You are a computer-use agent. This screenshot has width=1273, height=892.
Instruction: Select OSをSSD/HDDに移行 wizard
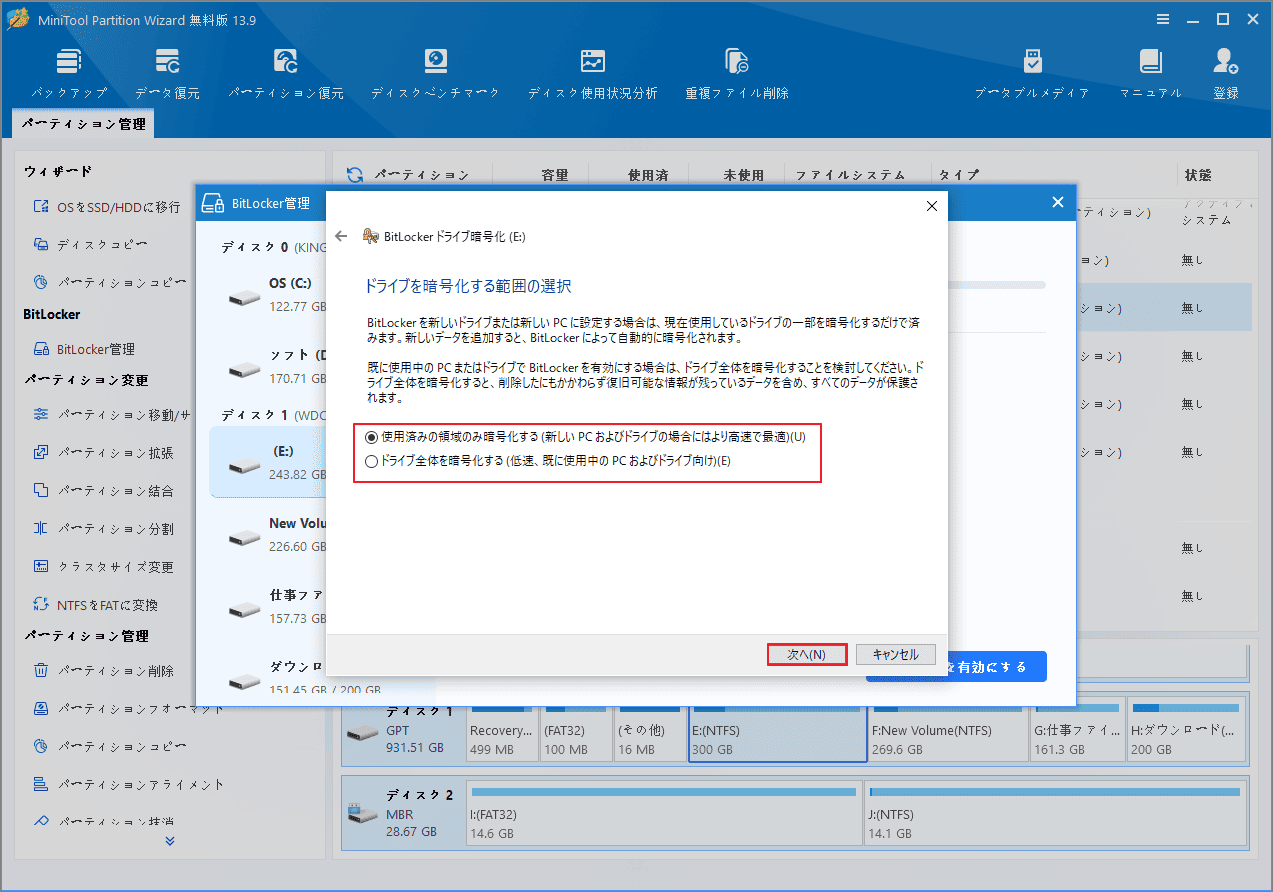[x=107, y=207]
